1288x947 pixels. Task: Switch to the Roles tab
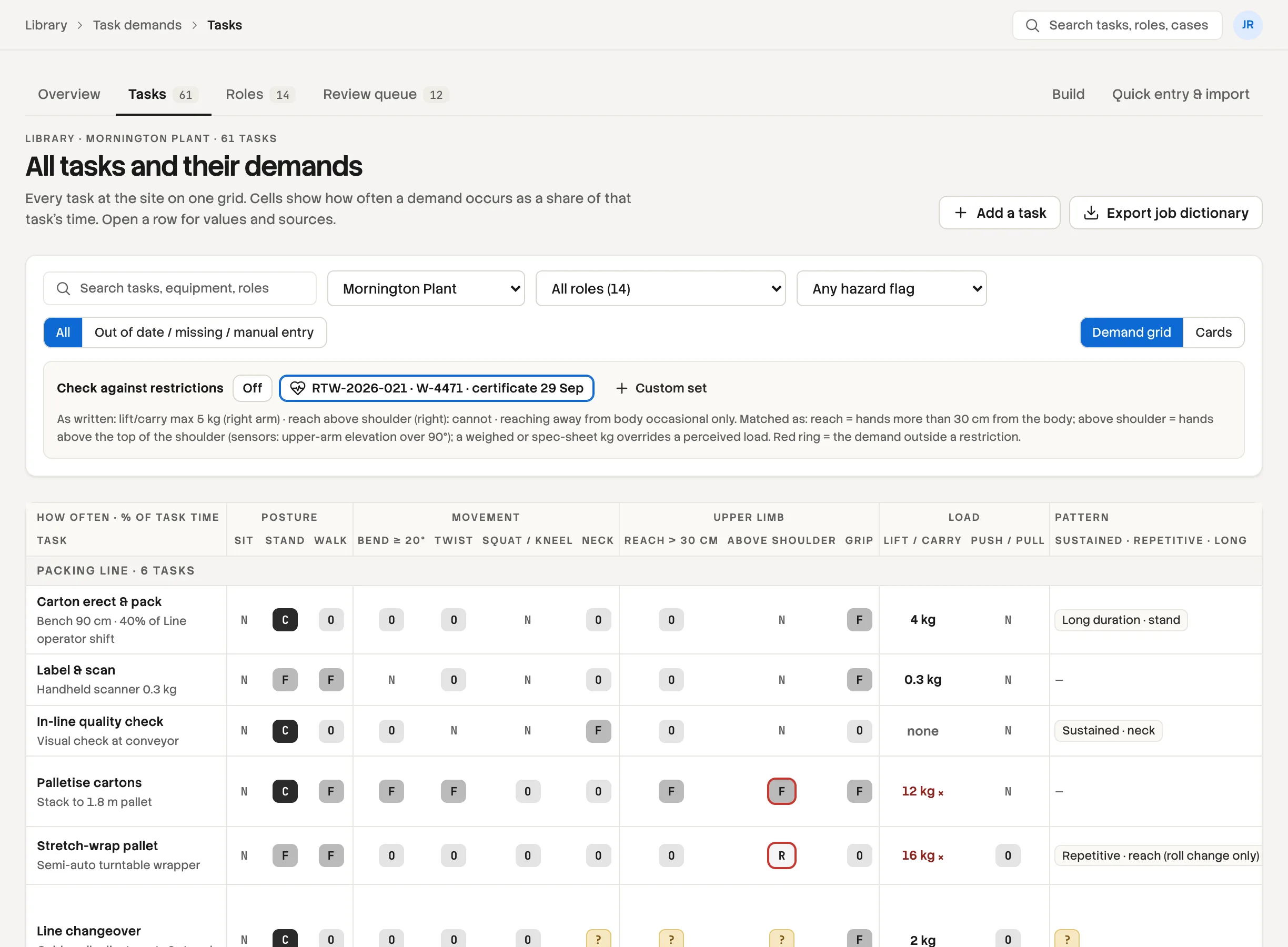click(260, 94)
